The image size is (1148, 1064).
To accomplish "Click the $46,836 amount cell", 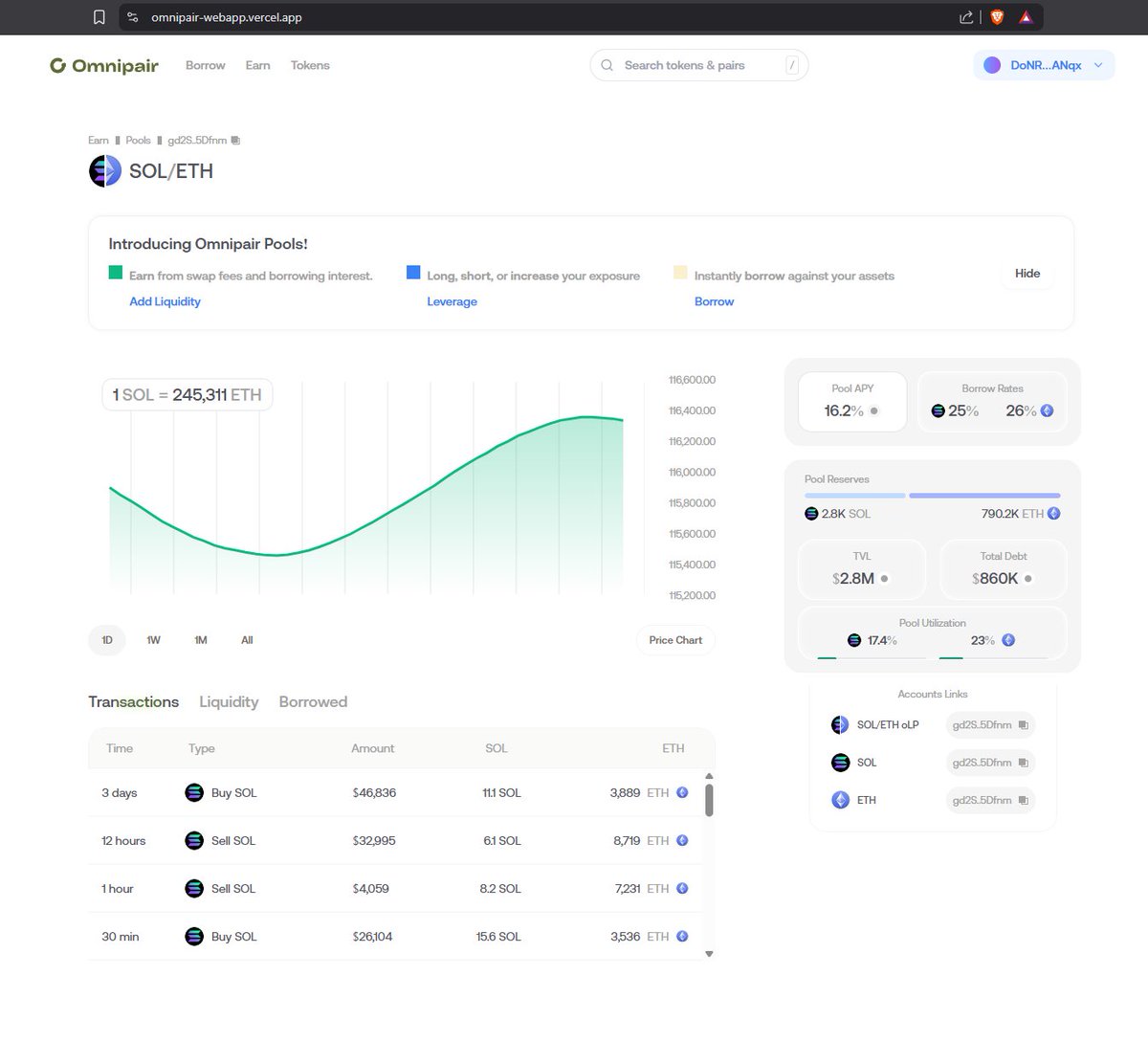I will (x=374, y=793).
